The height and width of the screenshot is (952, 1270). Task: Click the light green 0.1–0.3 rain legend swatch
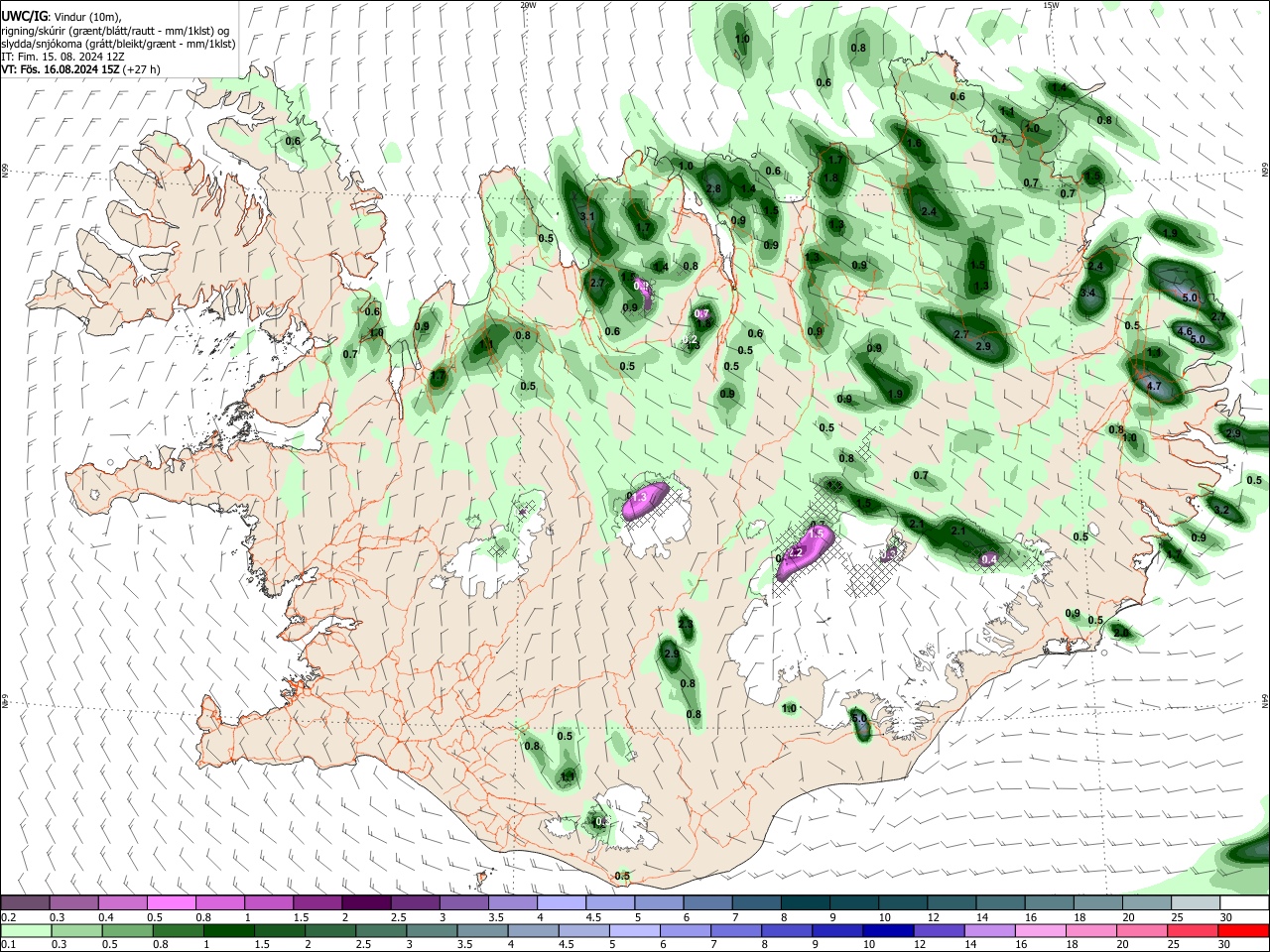click(25, 930)
